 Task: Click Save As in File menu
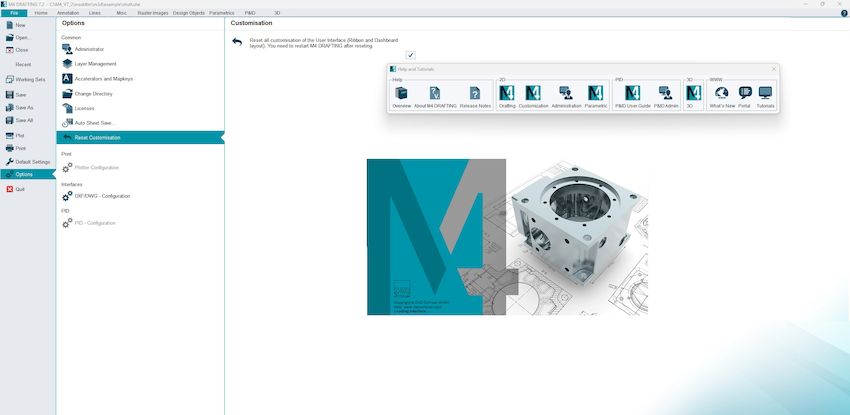[x=24, y=107]
